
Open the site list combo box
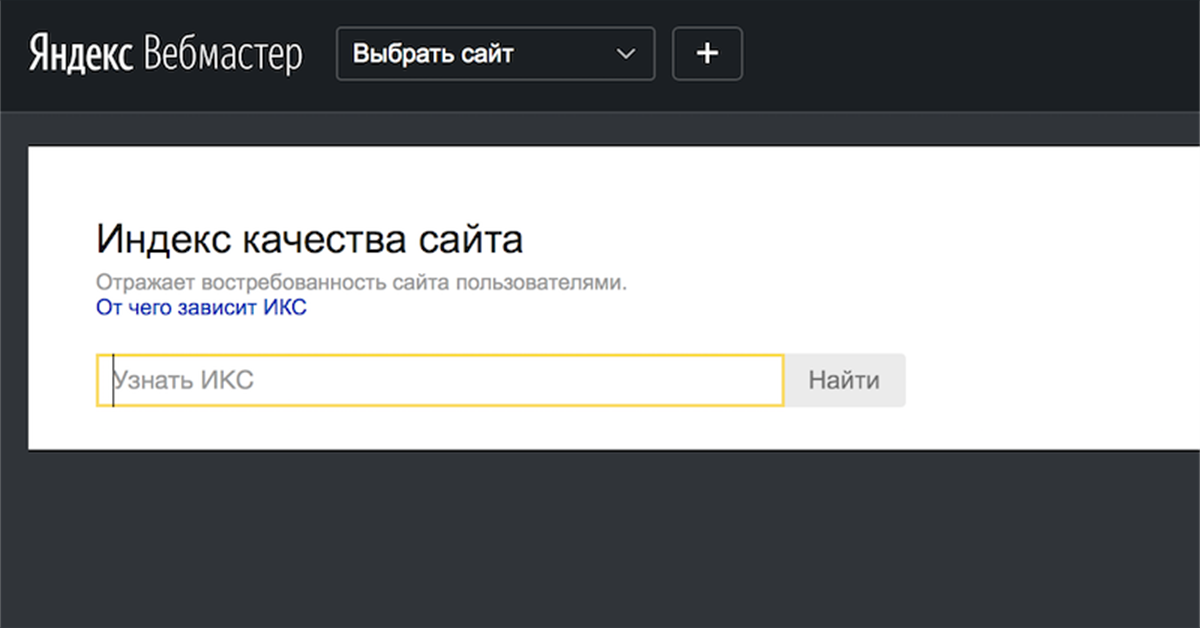click(495, 54)
